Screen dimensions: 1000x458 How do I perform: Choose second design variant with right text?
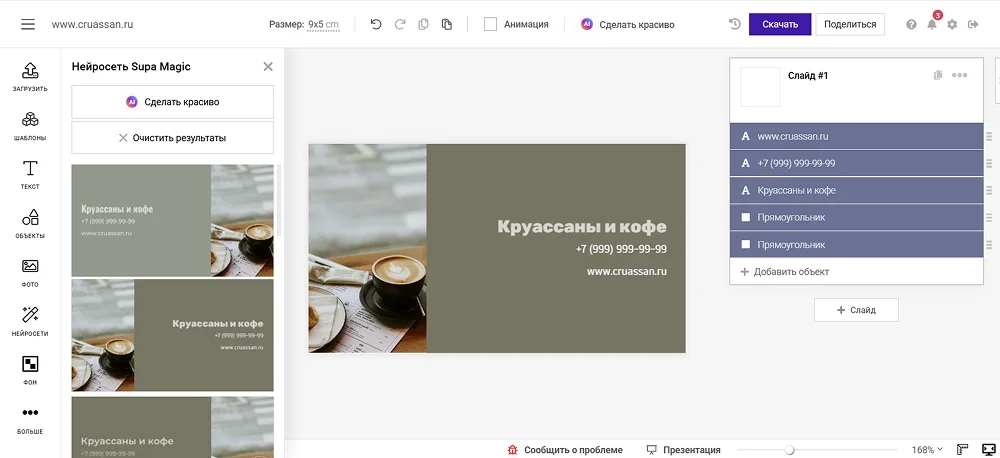tap(172, 335)
